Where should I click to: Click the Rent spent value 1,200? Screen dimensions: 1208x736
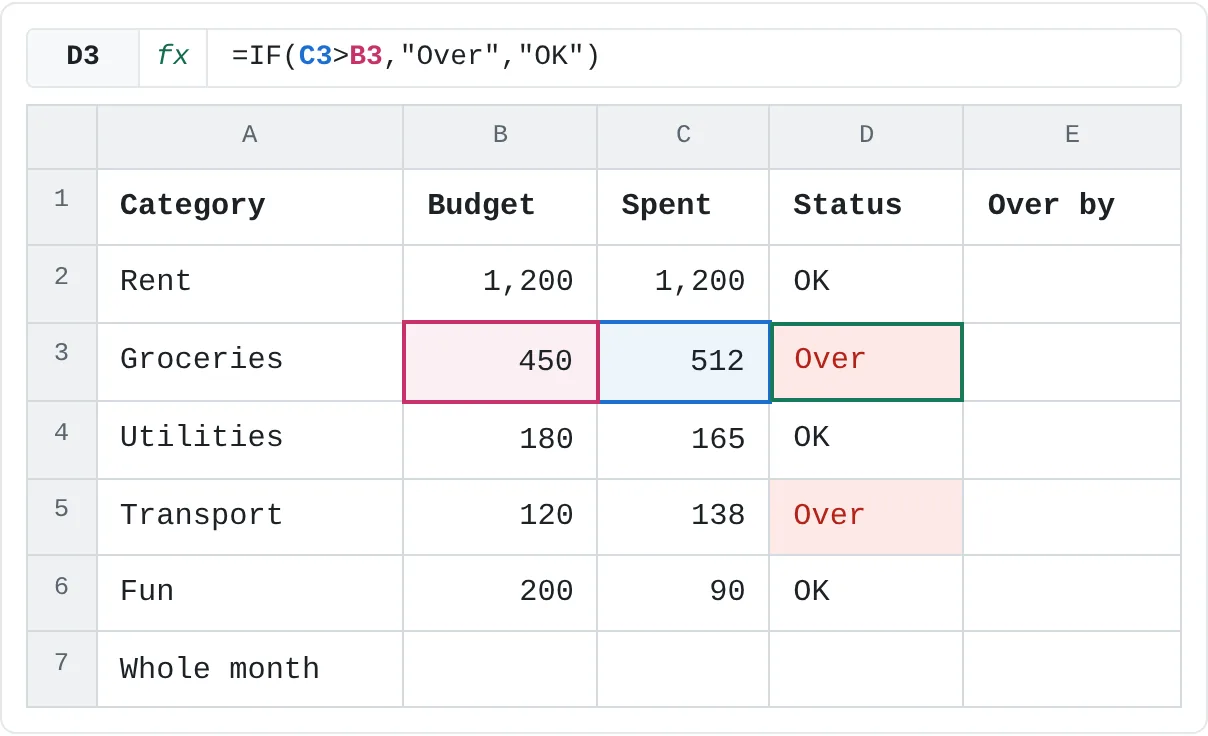pyautogui.click(x=683, y=283)
